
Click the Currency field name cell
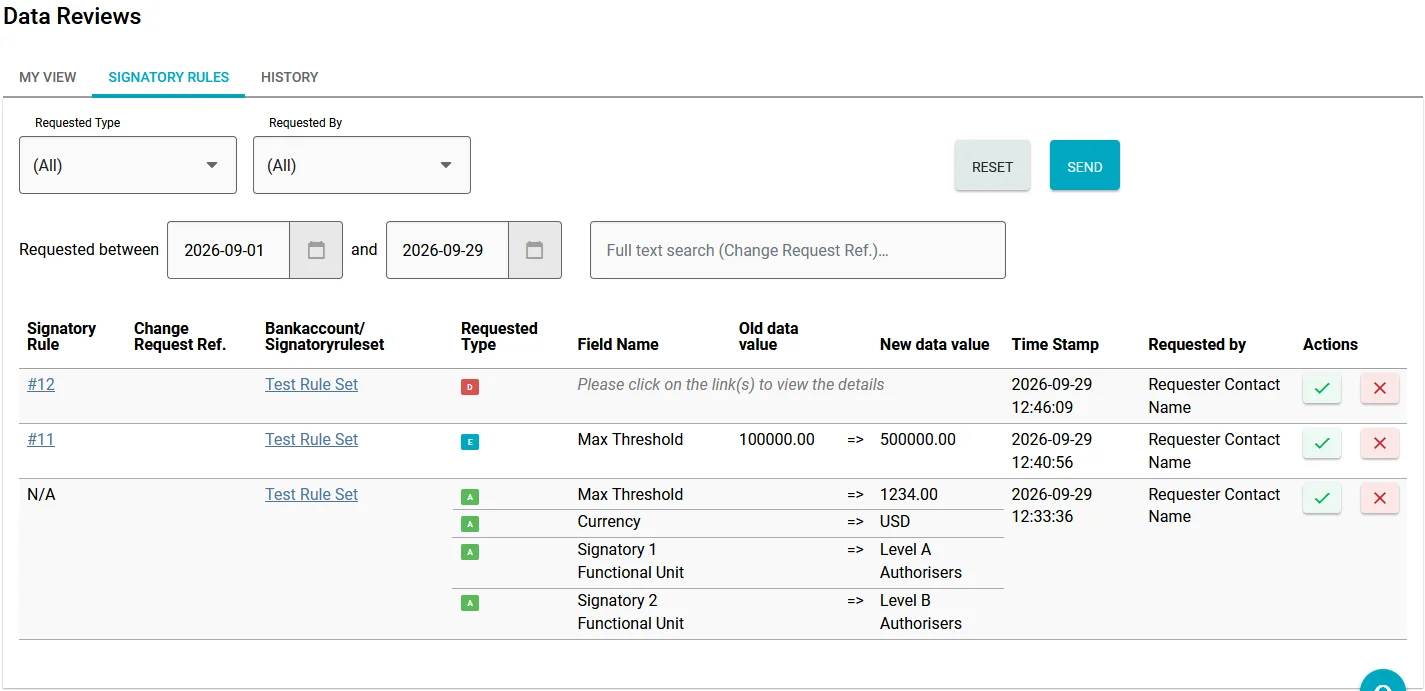click(609, 522)
